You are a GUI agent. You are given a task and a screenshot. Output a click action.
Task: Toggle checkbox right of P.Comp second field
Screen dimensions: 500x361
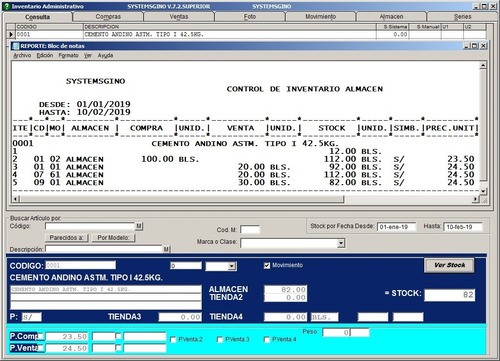(118, 336)
